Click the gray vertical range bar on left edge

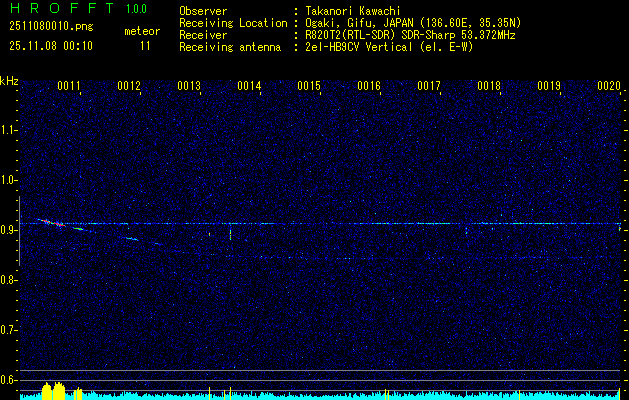[19, 231]
